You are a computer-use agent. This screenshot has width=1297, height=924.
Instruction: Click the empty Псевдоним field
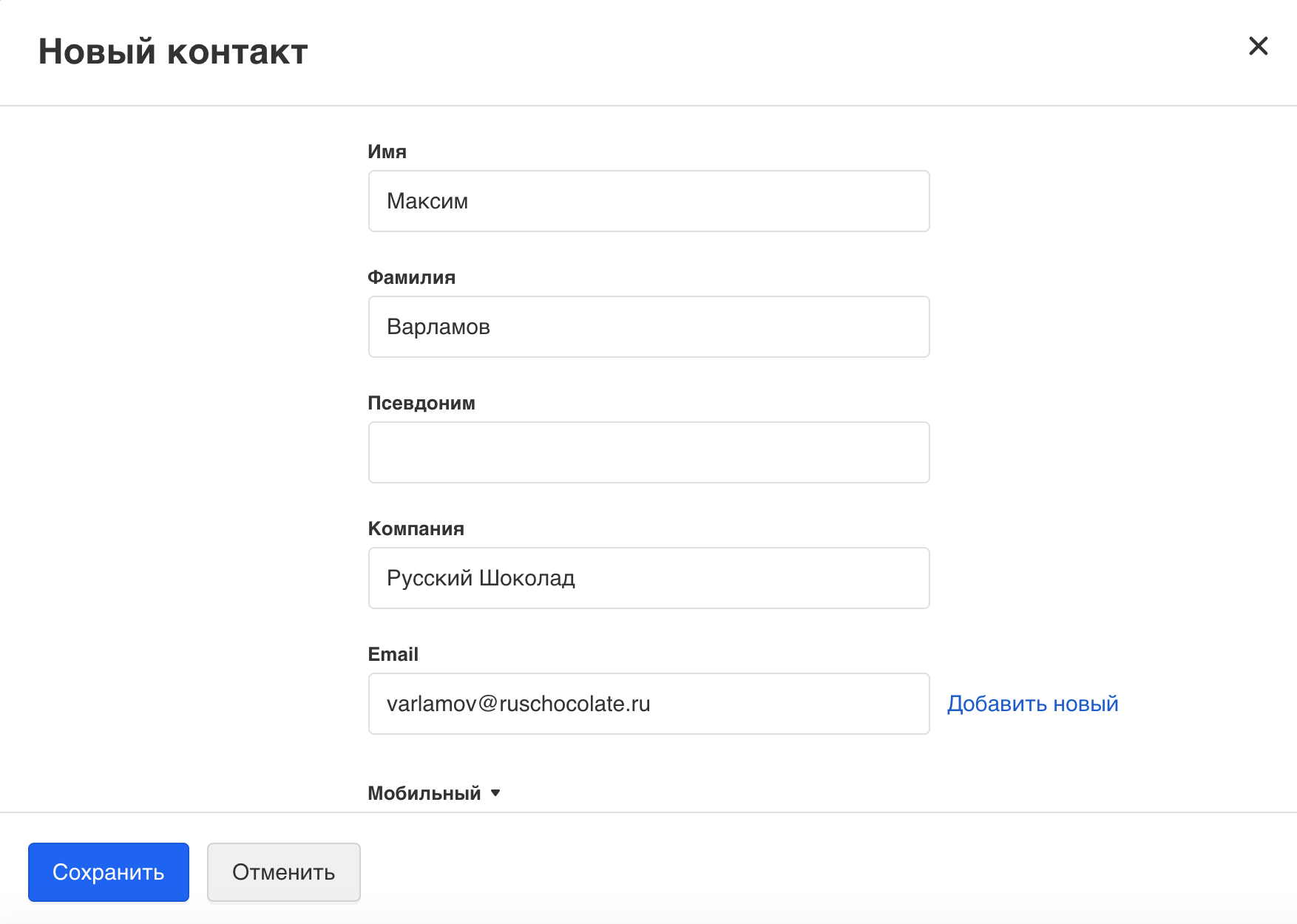tap(648, 452)
